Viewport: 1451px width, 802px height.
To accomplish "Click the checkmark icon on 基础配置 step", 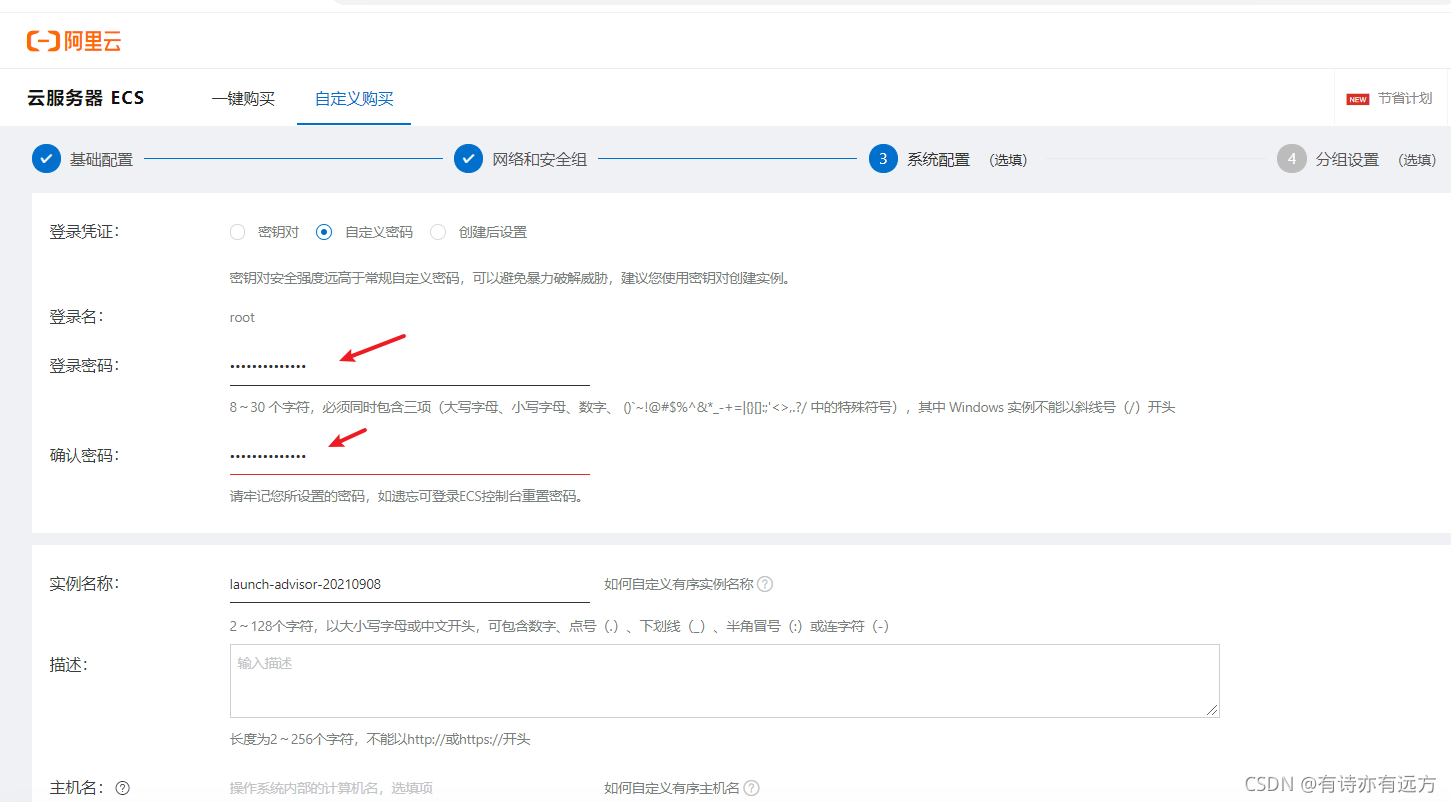I will [x=46, y=158].
